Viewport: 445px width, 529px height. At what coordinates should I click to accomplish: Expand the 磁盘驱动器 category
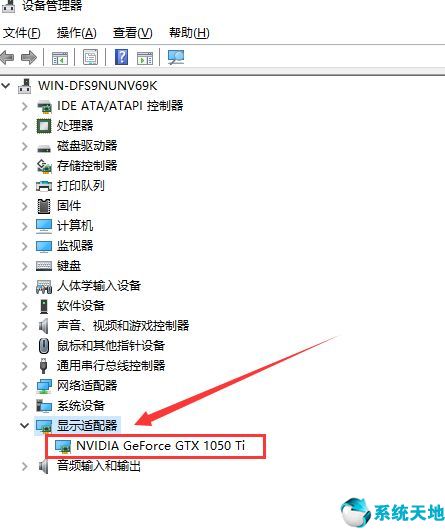tap(25, 146)
